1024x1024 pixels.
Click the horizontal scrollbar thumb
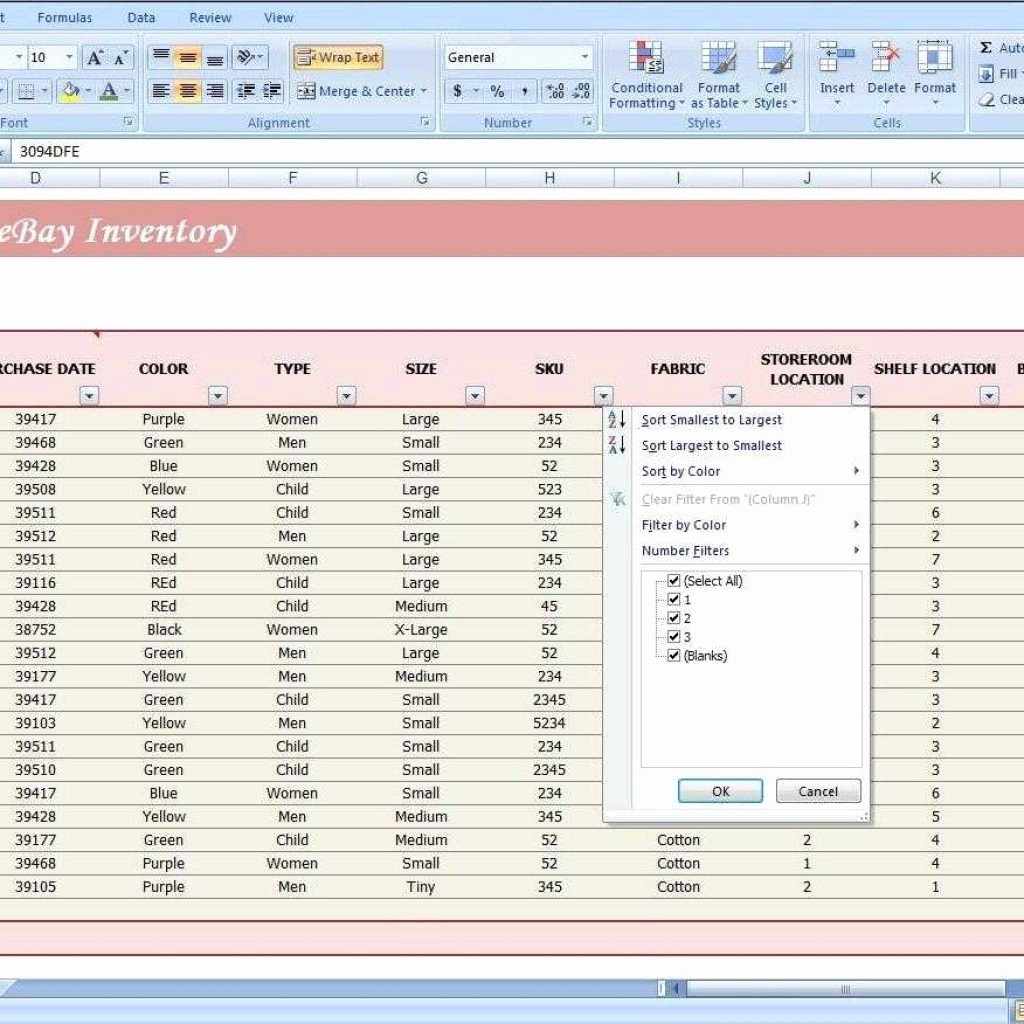coord(845,989)
